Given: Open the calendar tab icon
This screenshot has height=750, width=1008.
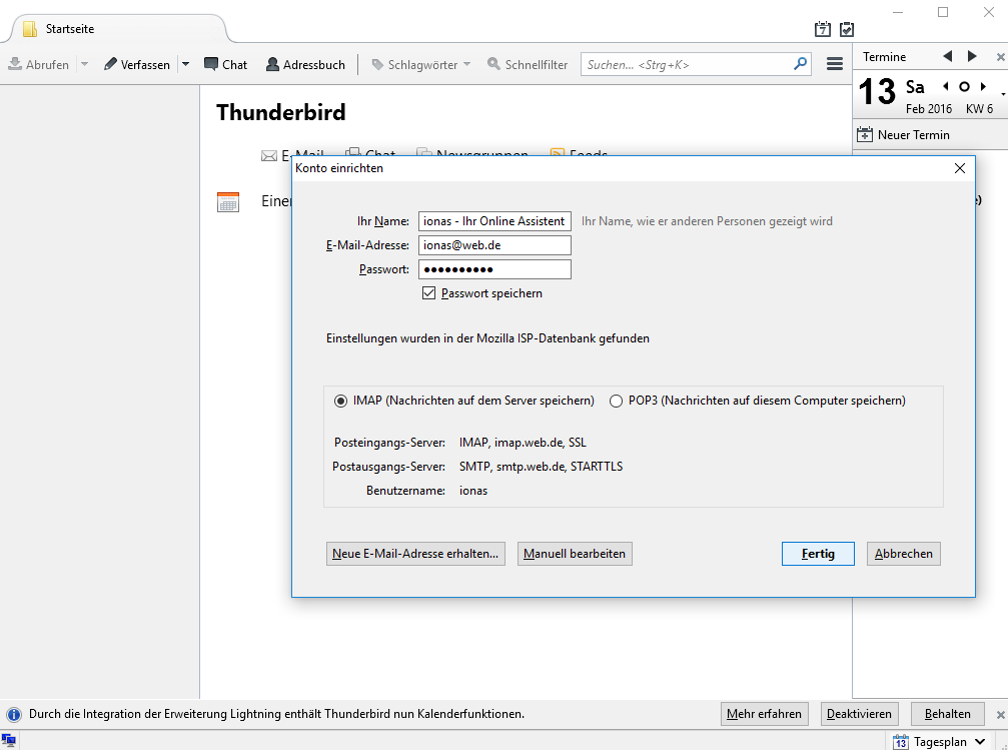Looking at the screenshot, I should coord(823,29).
